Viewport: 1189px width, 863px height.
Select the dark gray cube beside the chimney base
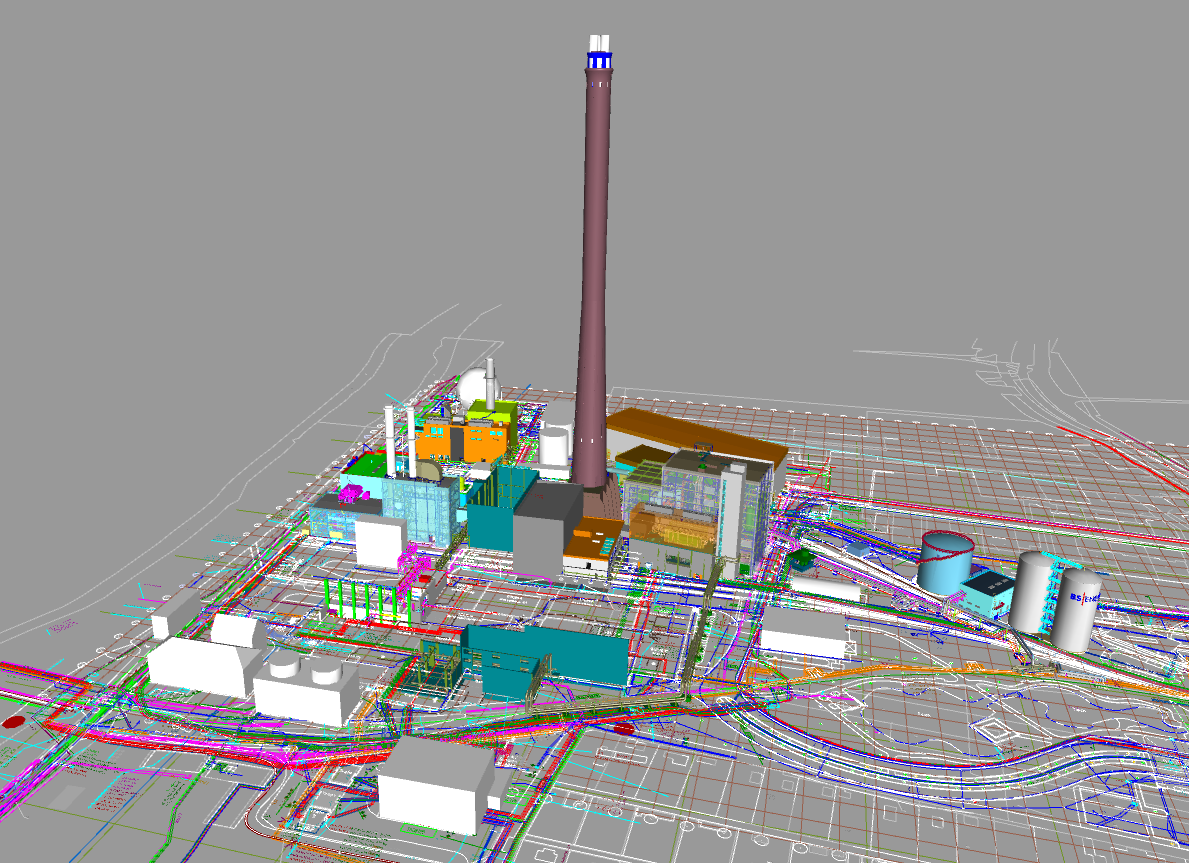click(x=546, y=528)
